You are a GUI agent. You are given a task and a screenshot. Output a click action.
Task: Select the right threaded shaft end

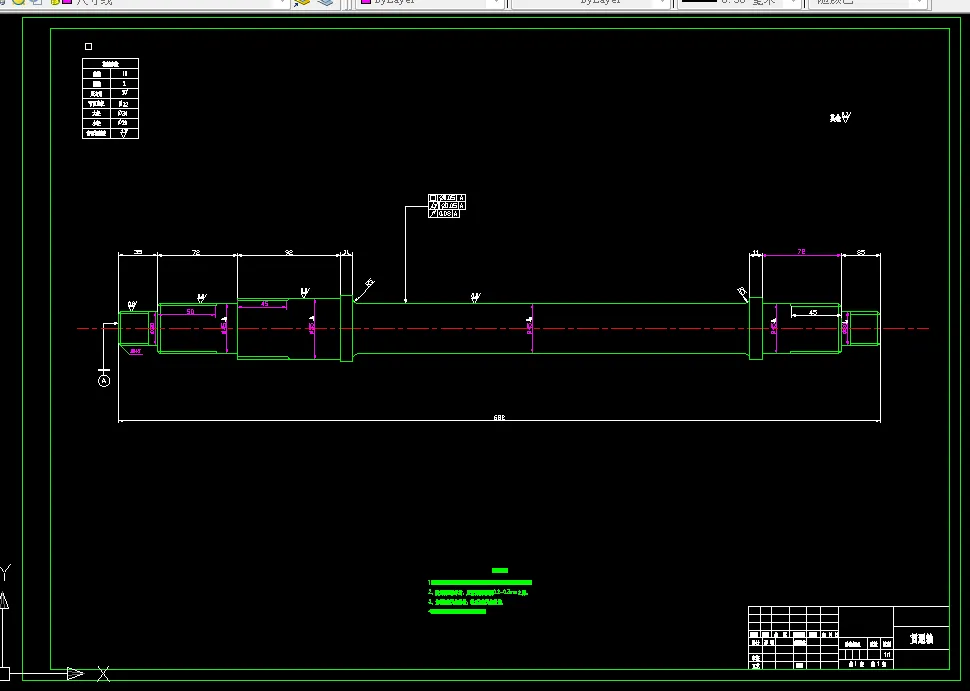coord(864,328)
